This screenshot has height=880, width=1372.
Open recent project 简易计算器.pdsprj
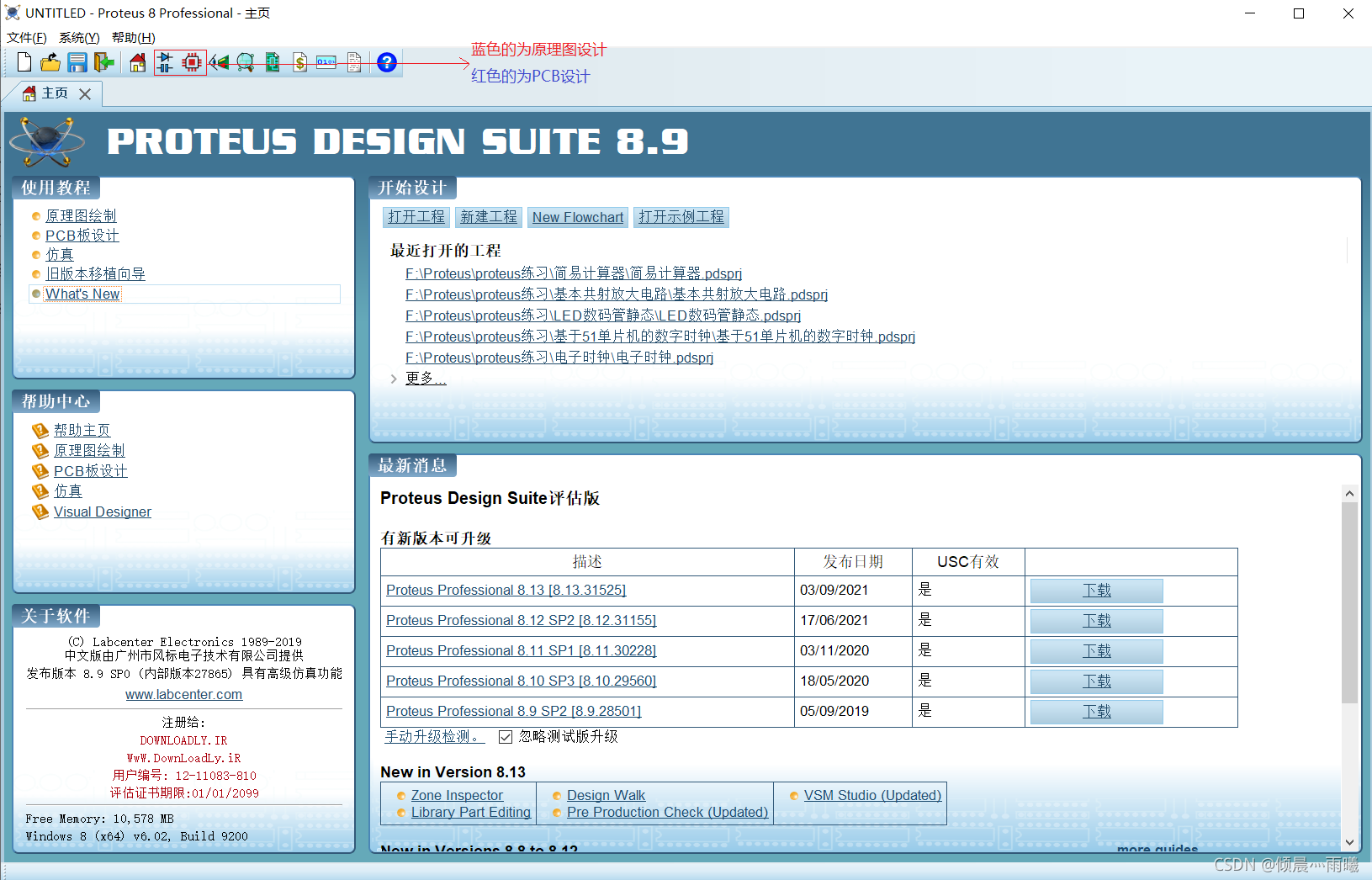click(x=574, y=273)
